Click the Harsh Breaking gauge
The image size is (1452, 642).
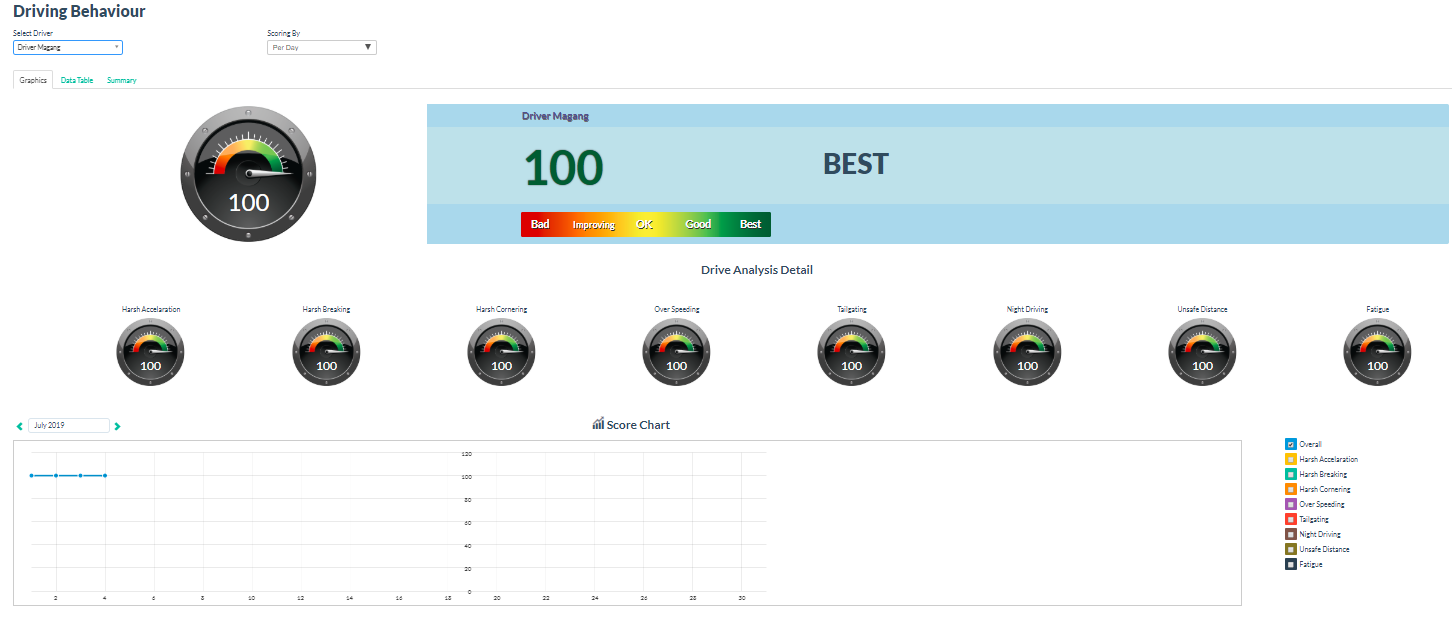326,353
